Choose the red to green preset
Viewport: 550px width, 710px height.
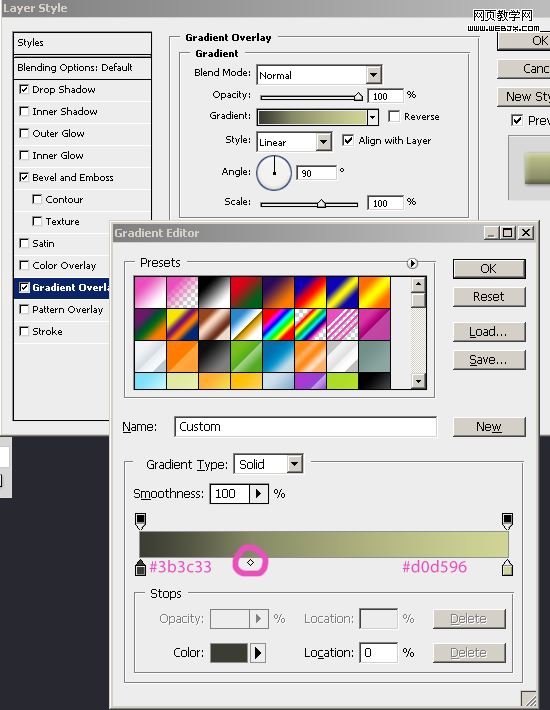[x=246, y=293]
